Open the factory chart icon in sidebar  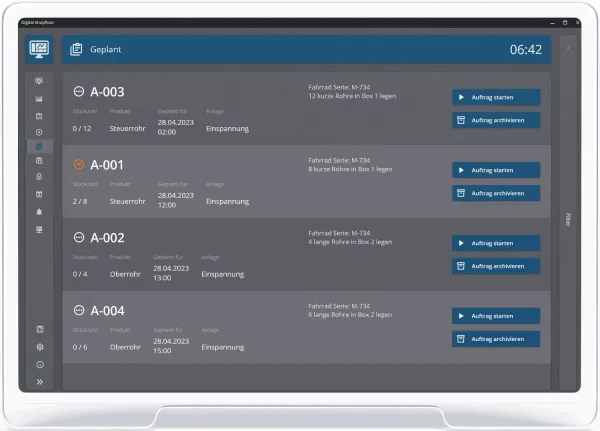click(x=39, y=99)
